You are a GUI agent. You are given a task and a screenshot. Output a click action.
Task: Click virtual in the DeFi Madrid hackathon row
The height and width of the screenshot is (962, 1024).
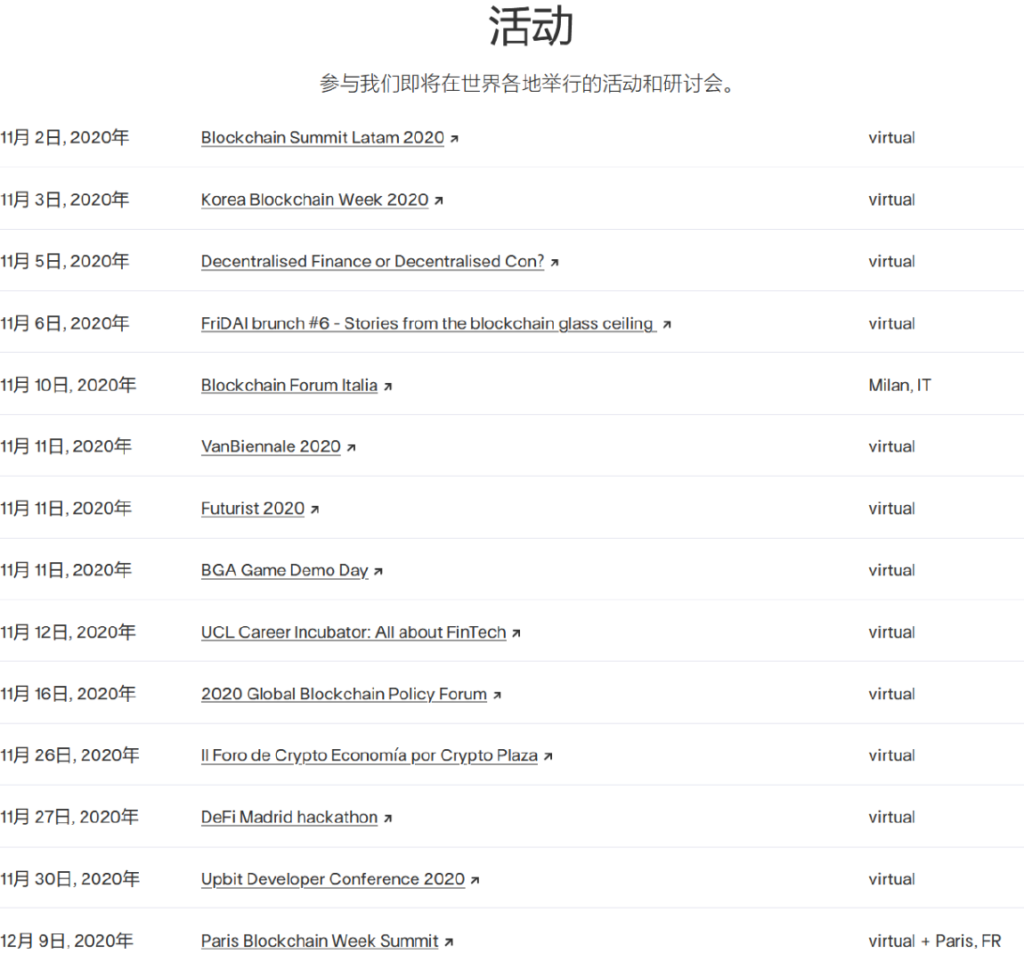[891, 818]
